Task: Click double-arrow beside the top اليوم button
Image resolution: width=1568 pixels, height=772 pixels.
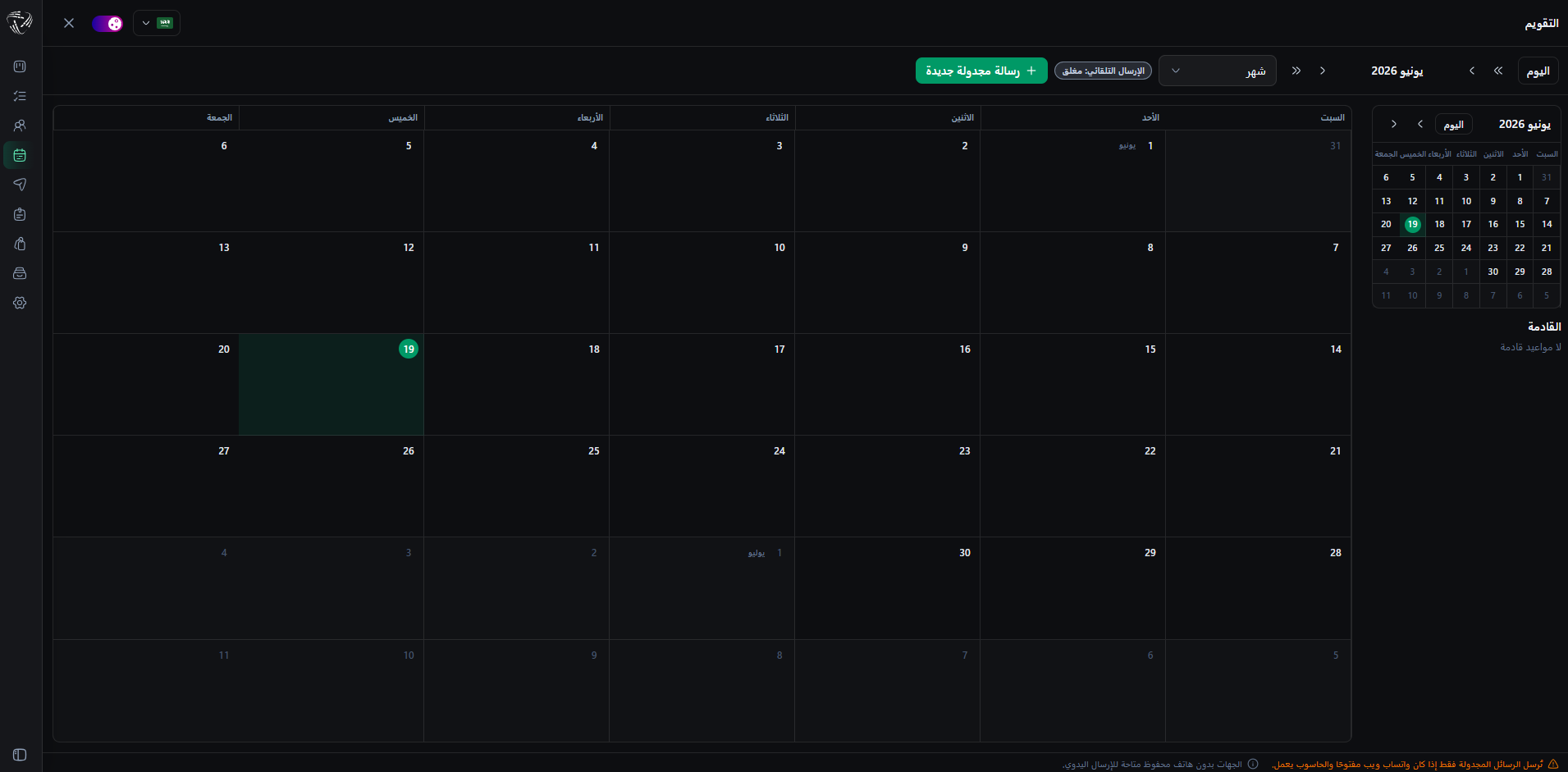Action: [x=1498, y=71]
